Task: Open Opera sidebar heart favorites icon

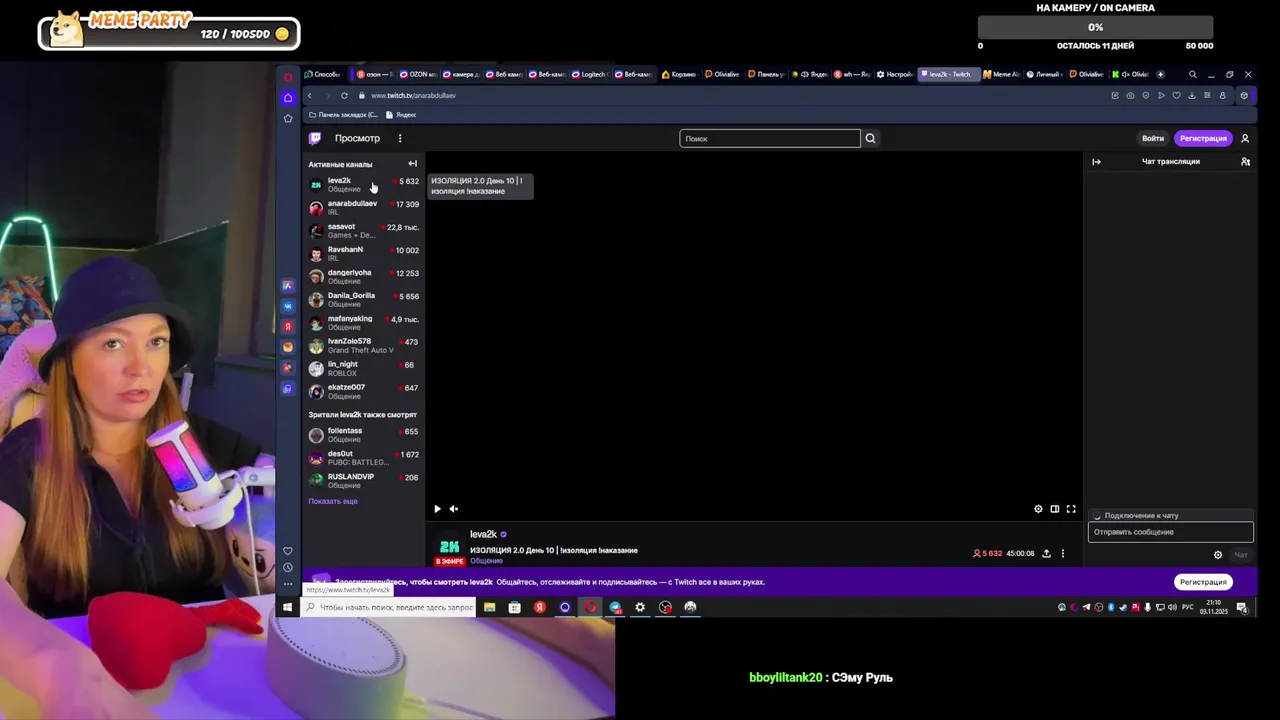Action: 288,551
